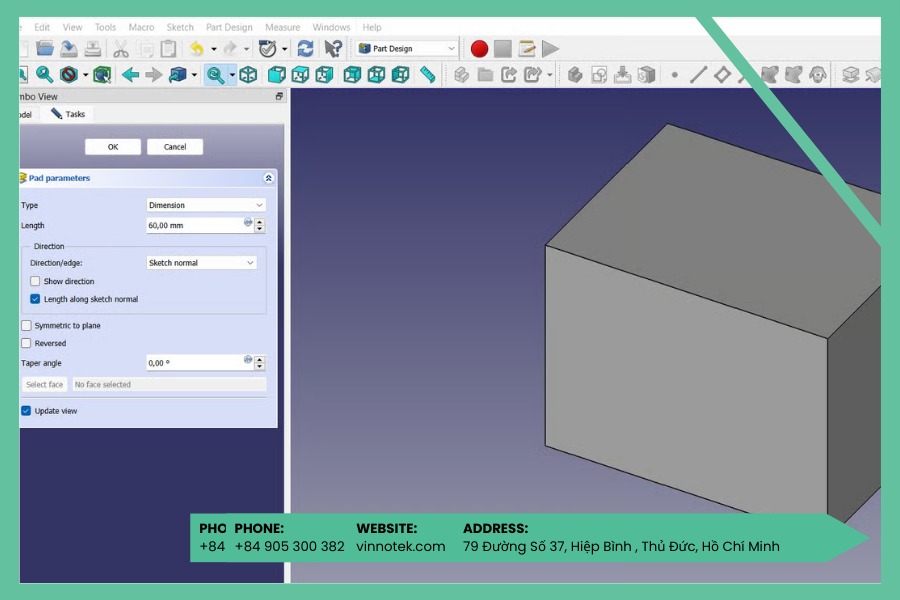Open the Part Design menu
Screen dimensions: 900x600
[x=229, y=27]
